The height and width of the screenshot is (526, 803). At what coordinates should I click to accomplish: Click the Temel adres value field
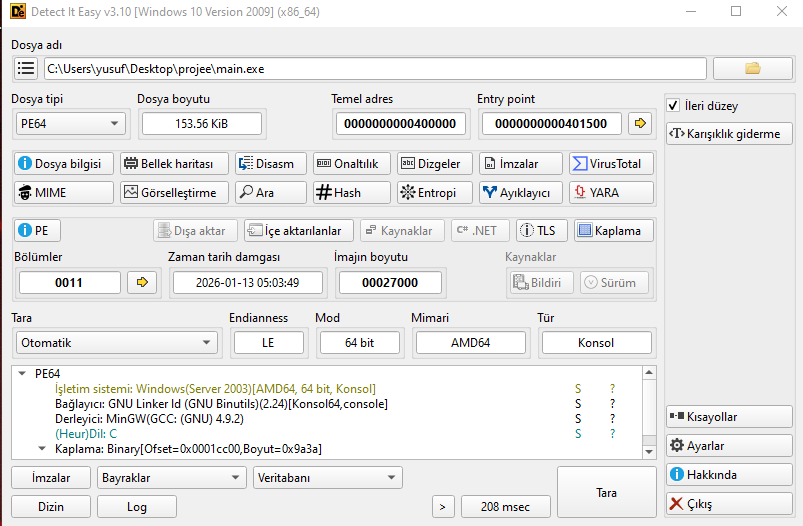400,123
